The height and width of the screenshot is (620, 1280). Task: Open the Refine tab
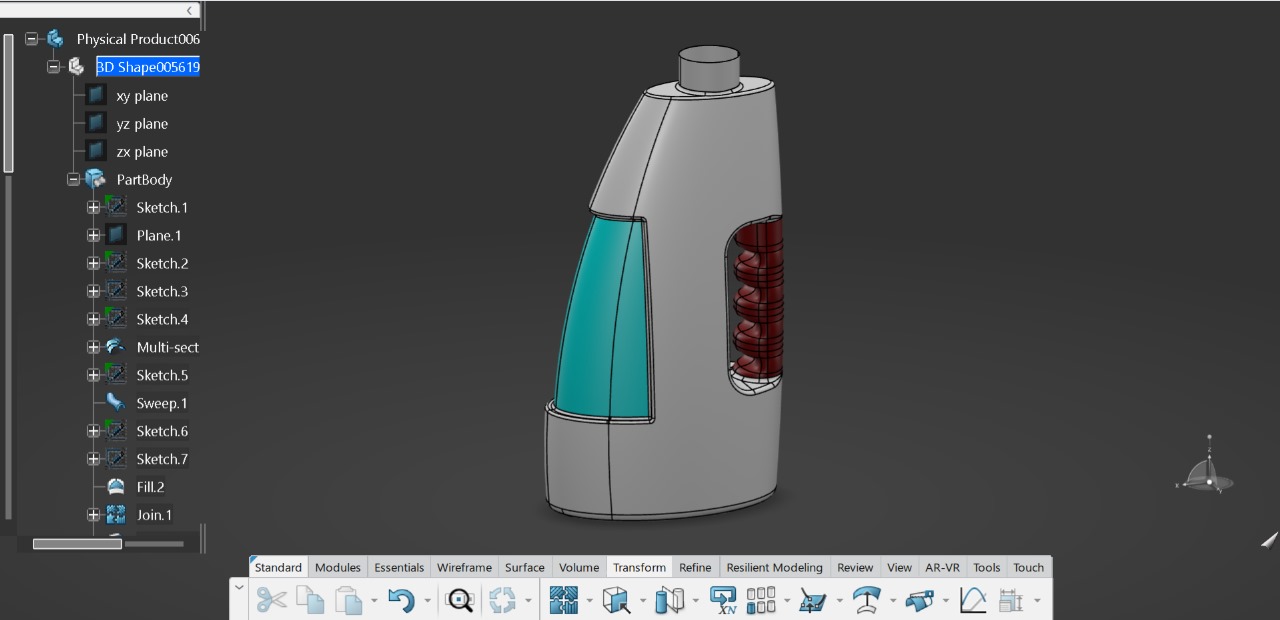695,567
